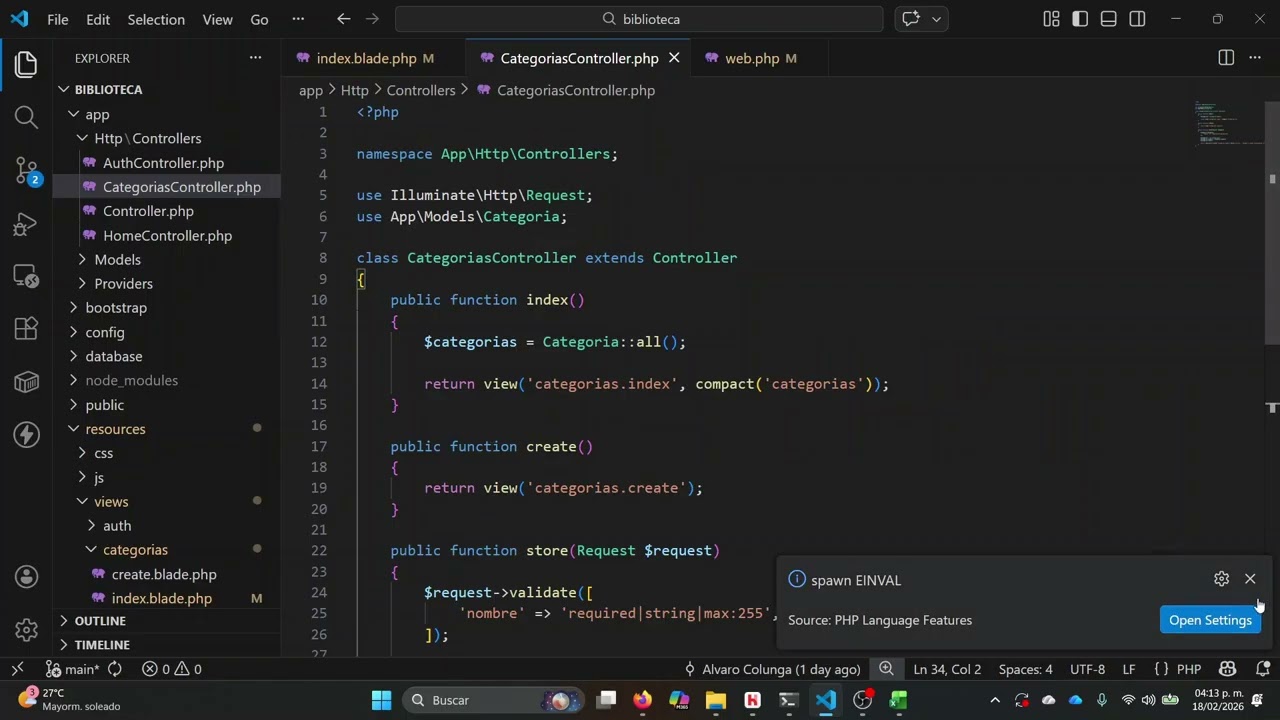Open the Search view in activity bar
This screenshot has height=720, width=1280.
[x=26, y=118]
